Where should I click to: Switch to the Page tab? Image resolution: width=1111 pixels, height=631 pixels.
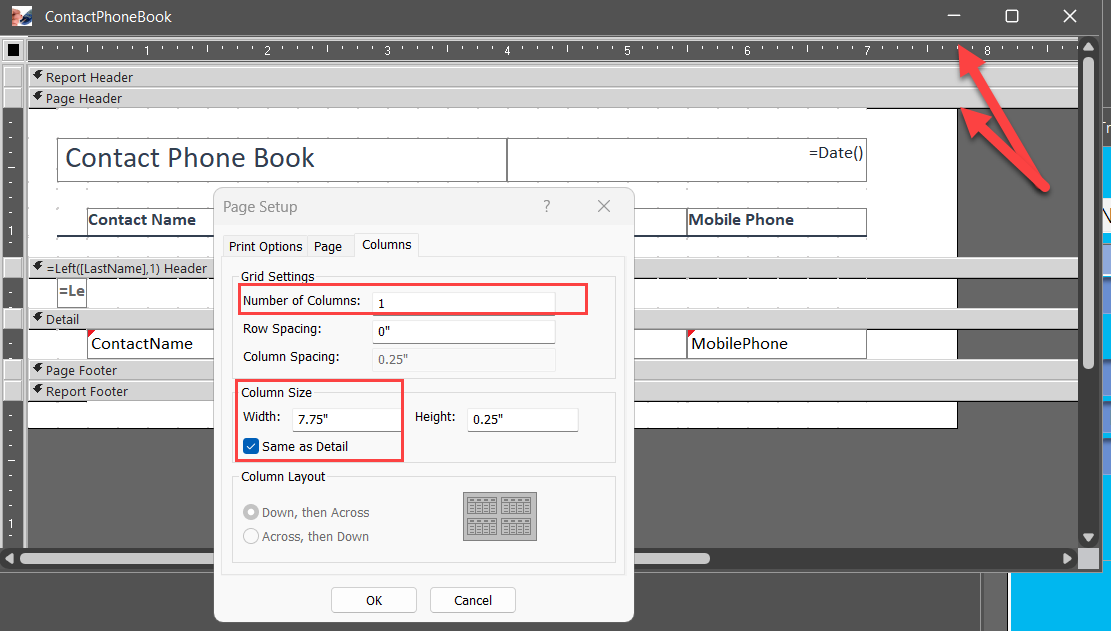328,246
